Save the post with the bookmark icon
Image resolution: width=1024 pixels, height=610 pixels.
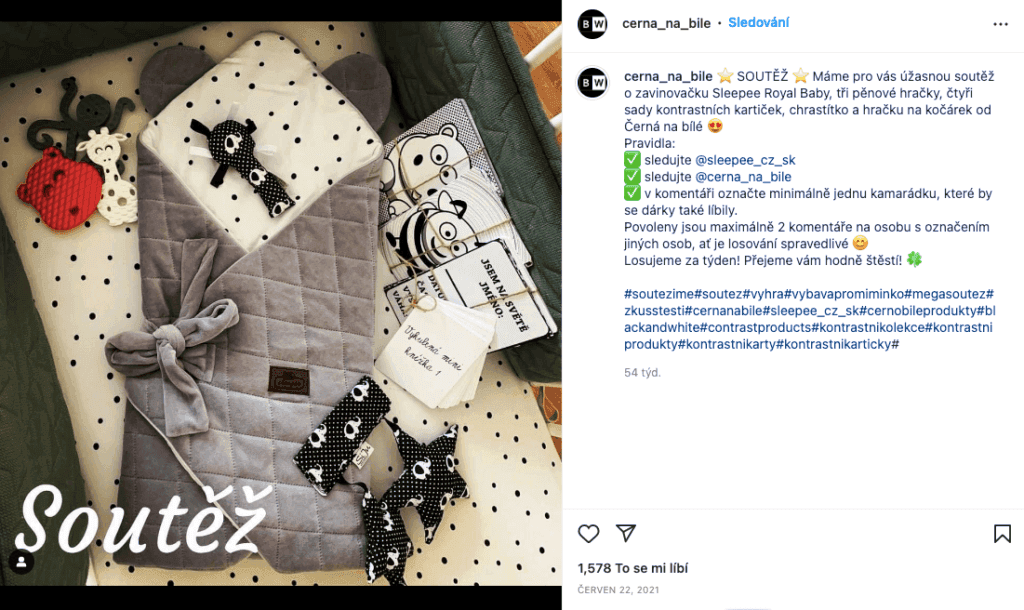(1002, 534)
